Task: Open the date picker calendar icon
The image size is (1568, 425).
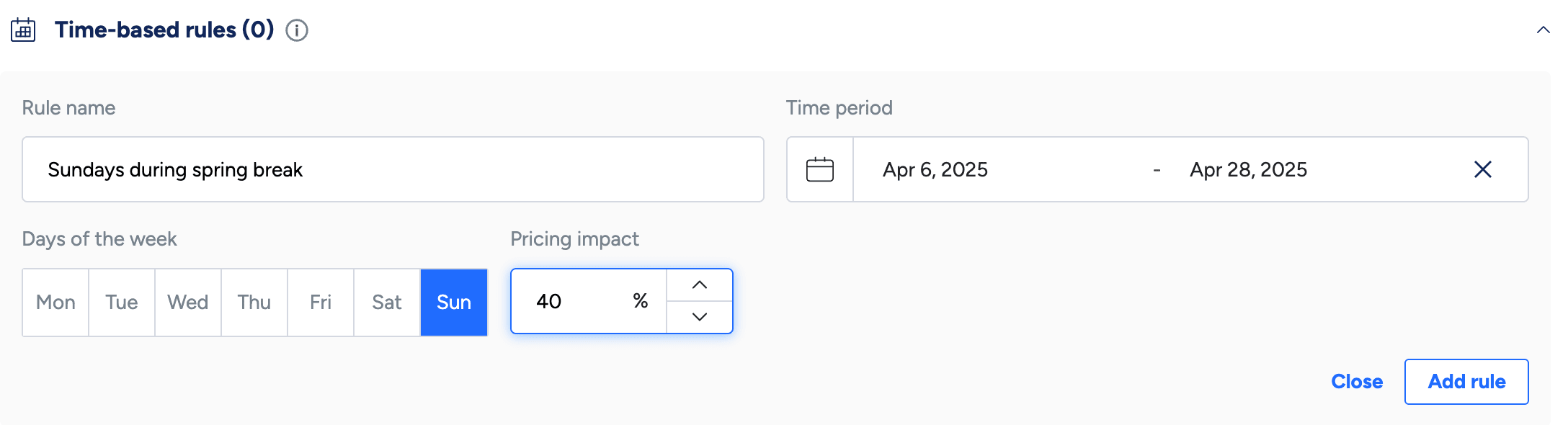Action: click(819, 169)
